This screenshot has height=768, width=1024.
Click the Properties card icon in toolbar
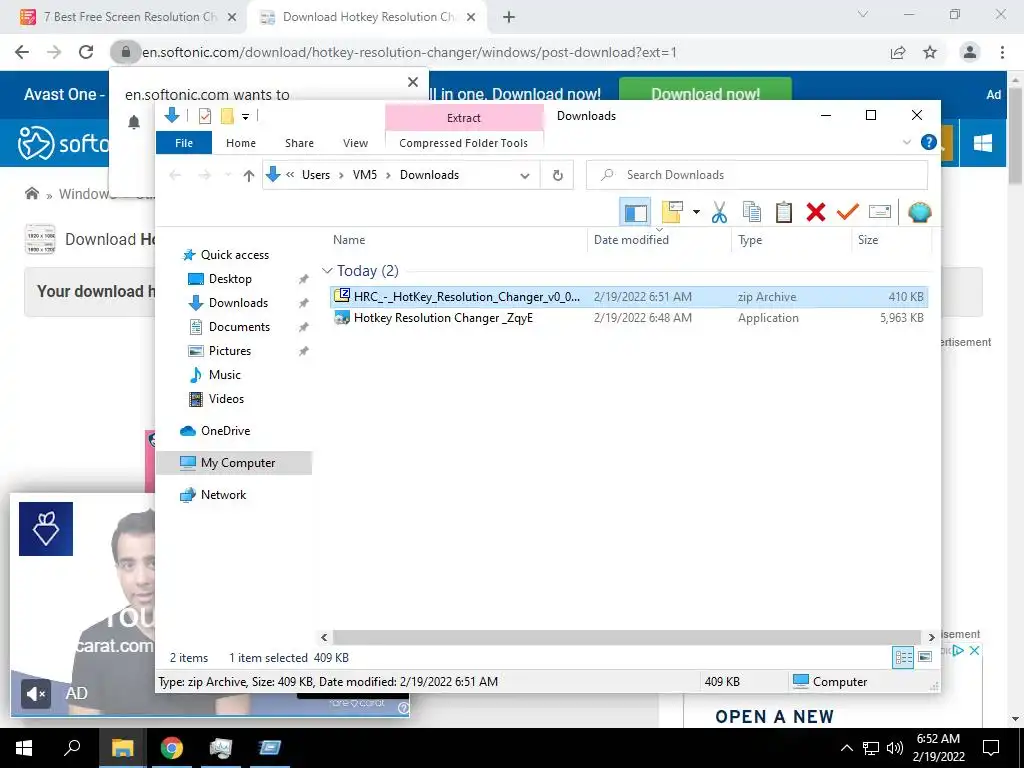tap(880, 212)
